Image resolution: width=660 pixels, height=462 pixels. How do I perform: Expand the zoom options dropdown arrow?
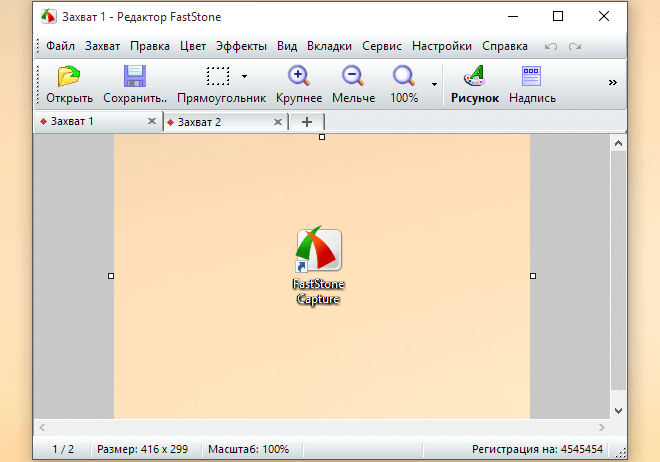[x=434, y=84]
